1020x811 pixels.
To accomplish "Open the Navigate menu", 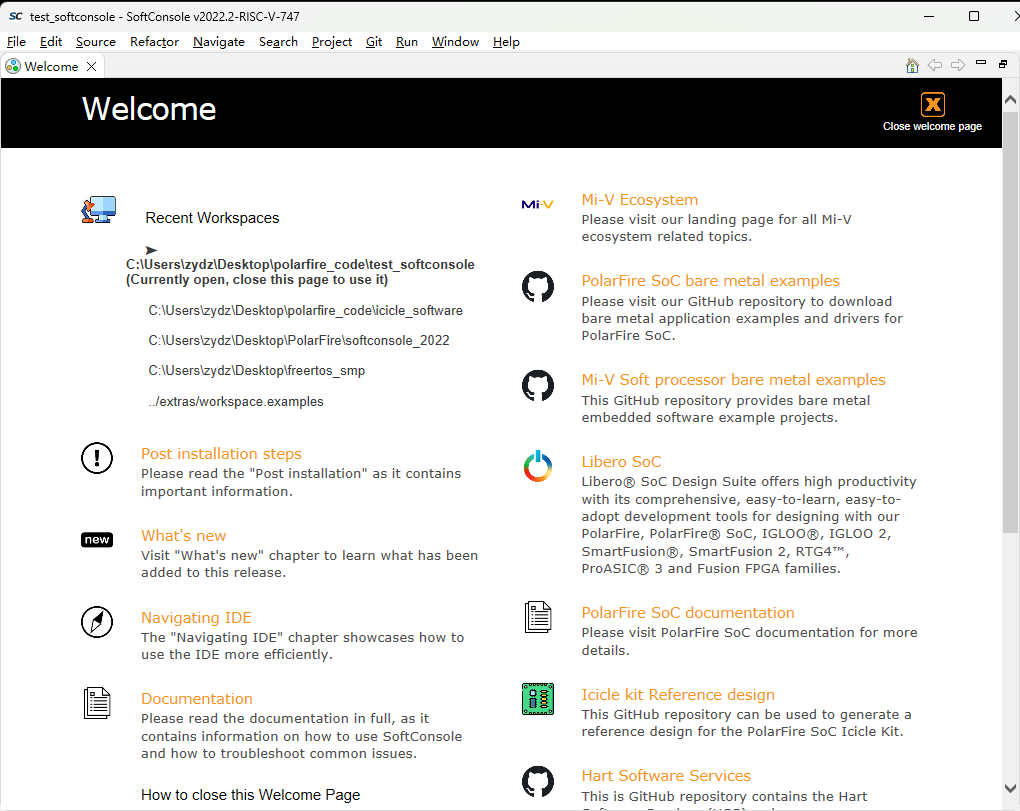I will tap(219, 42).
